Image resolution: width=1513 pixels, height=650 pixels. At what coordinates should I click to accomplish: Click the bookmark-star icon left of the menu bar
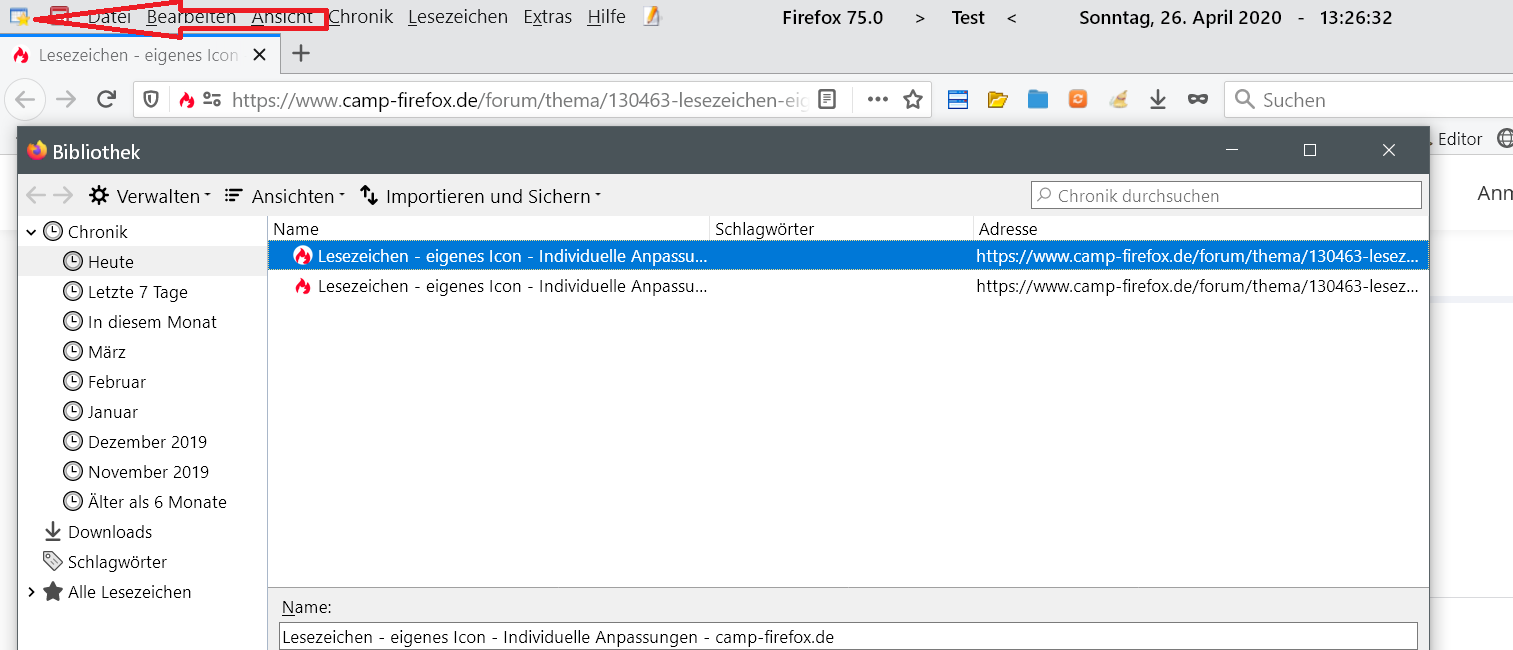click(x=19, y=17)
